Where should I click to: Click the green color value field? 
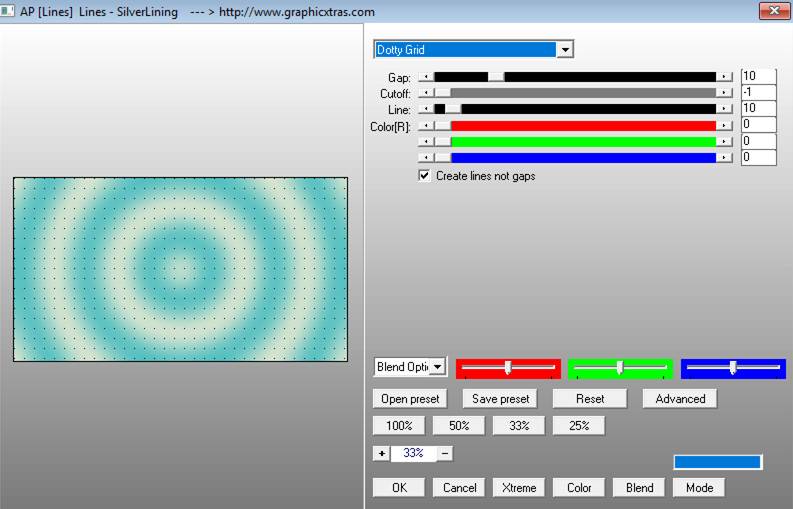coord(759,141)
